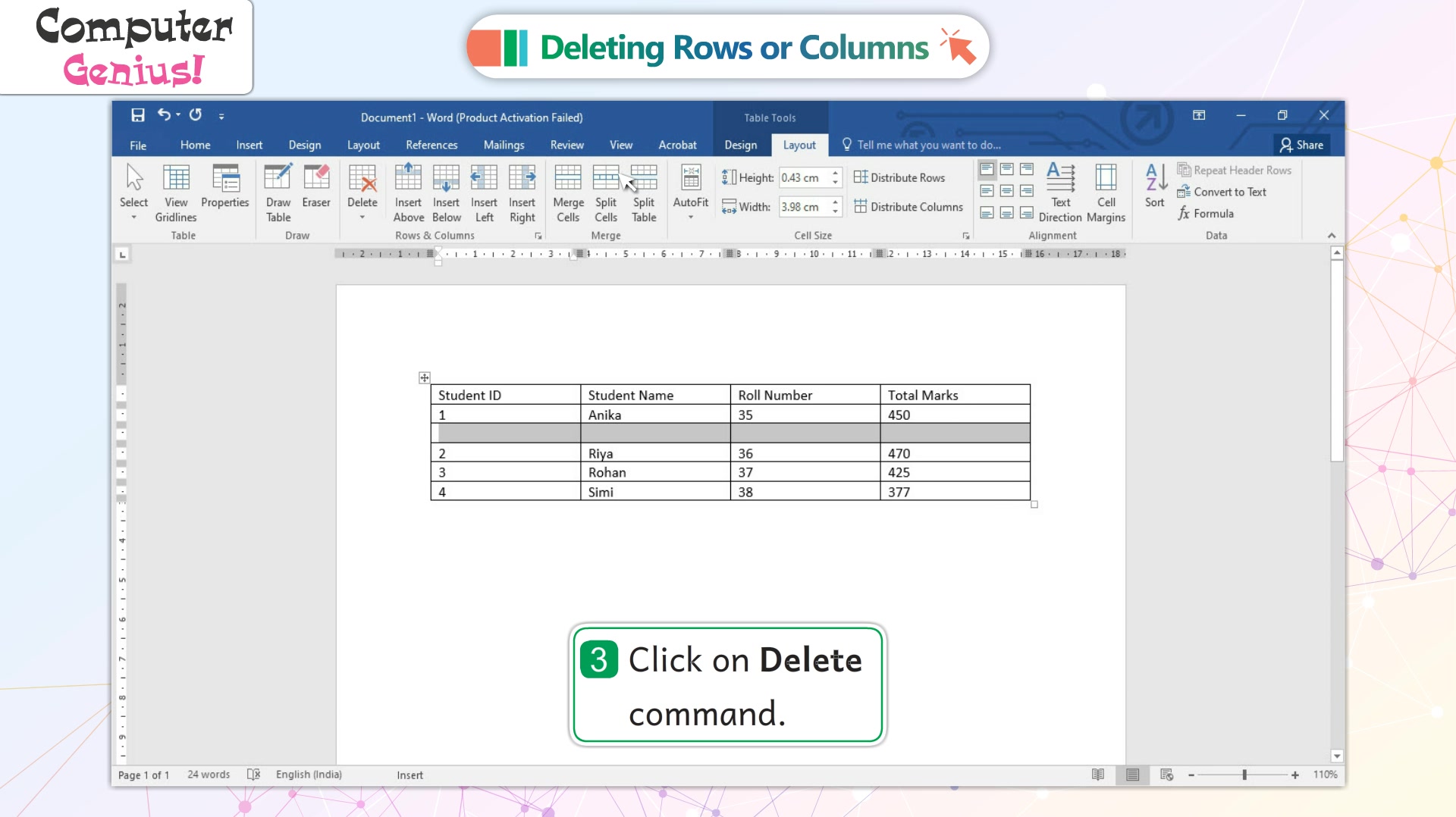Image resolution: width=1456 pixels, height=817 pixels.
Task: Switch to the Home tab
Action: tap(195, 145)
